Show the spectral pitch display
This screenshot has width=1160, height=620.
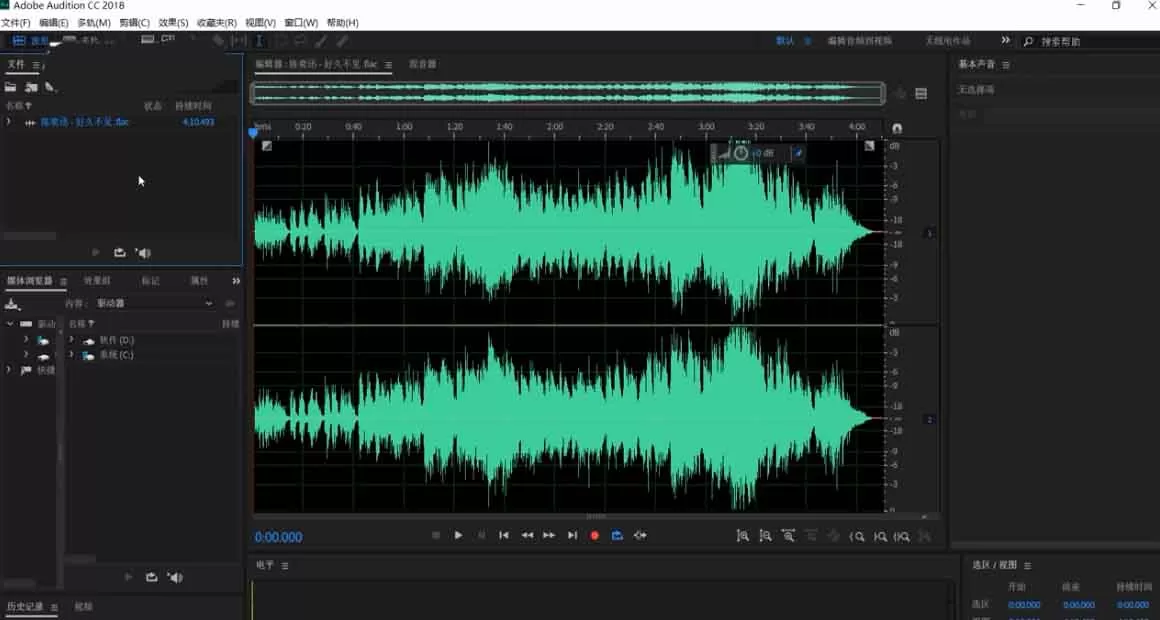168,39
